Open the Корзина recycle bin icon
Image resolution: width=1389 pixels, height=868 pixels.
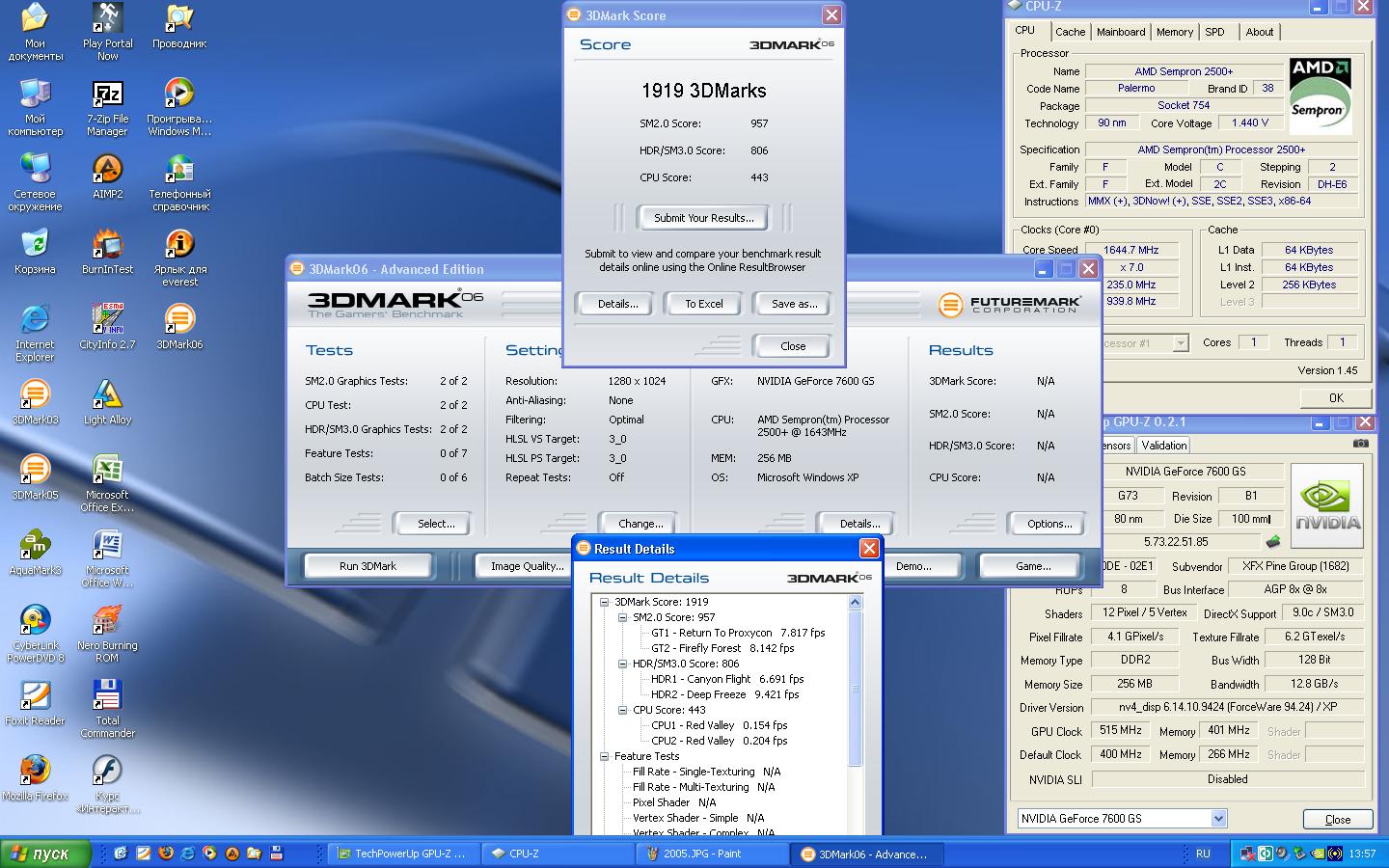35,251
